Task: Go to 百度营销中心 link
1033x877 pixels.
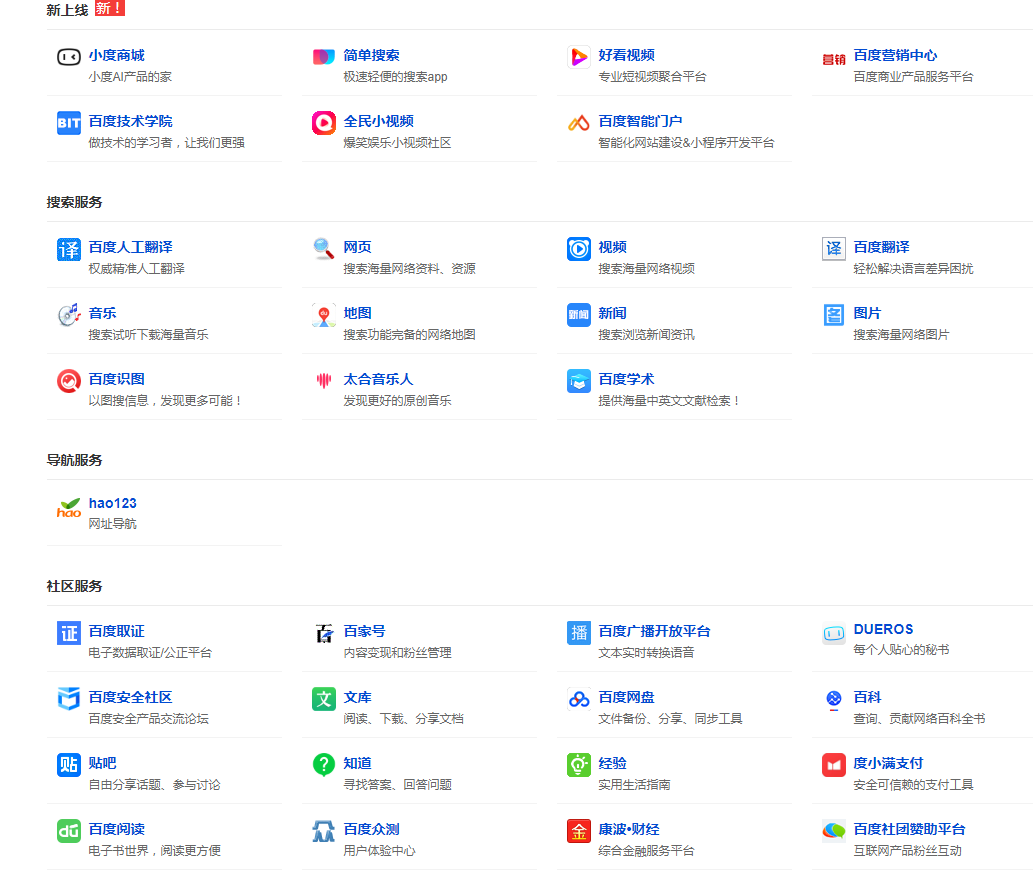Action: pyautogui.click(x=895, y=55)
